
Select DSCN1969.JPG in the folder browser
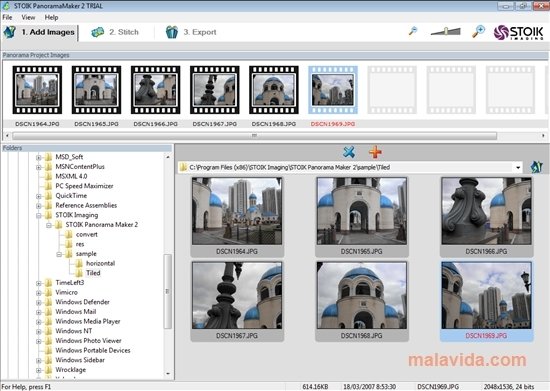point(487,301)
